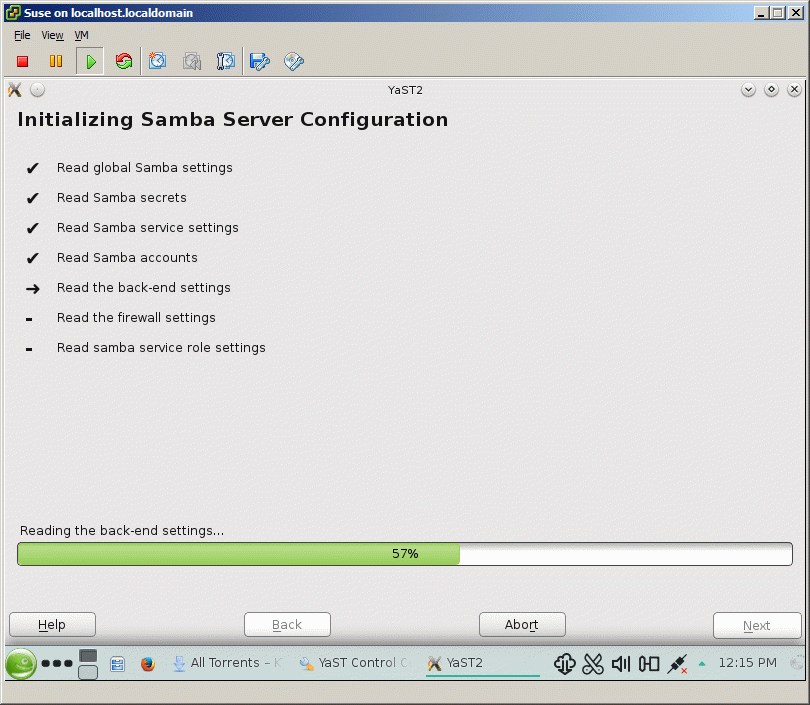Click the 'Read the back-end settings' step

coord(144,288)
